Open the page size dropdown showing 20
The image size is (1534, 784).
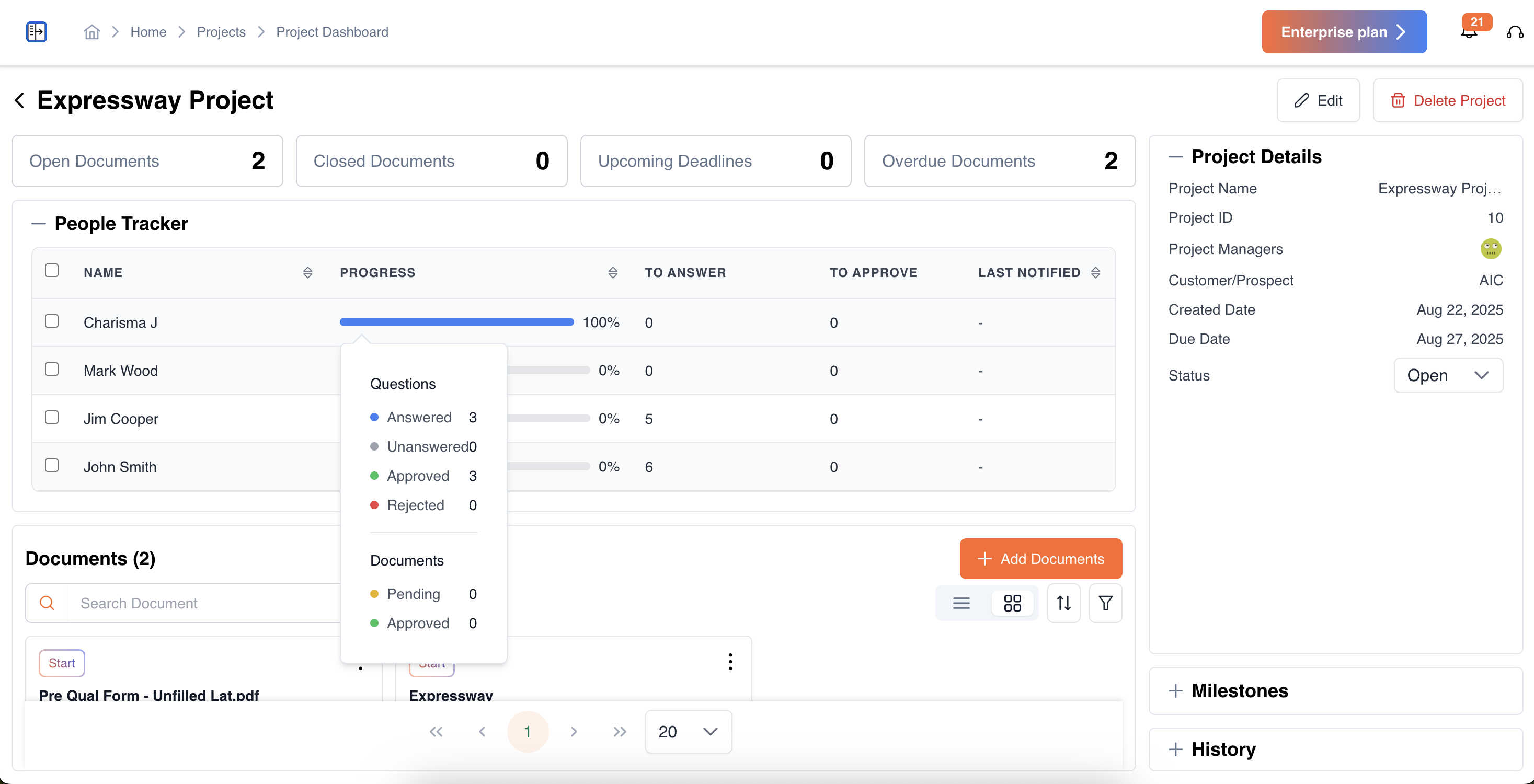[x=688, y=732]
